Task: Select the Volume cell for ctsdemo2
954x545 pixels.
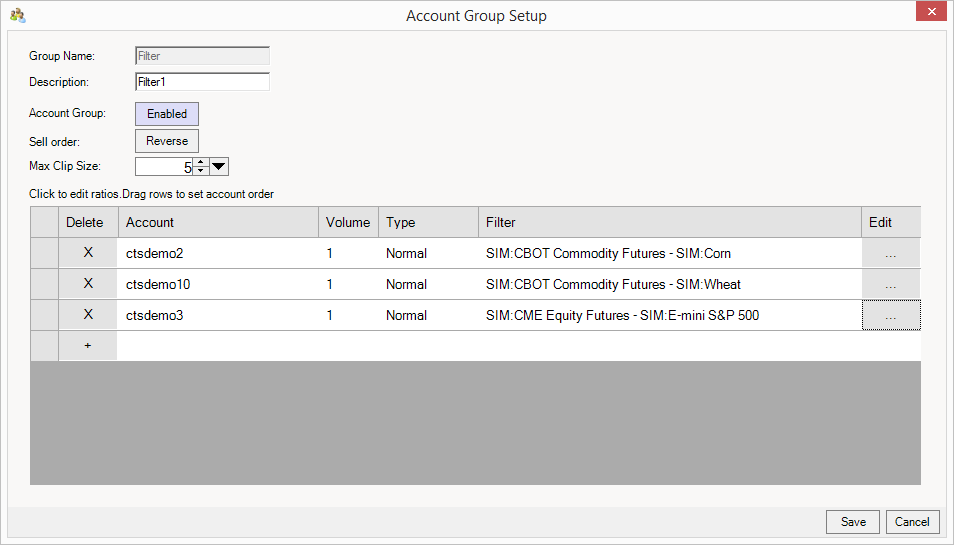Action: [x=347, y=254]
